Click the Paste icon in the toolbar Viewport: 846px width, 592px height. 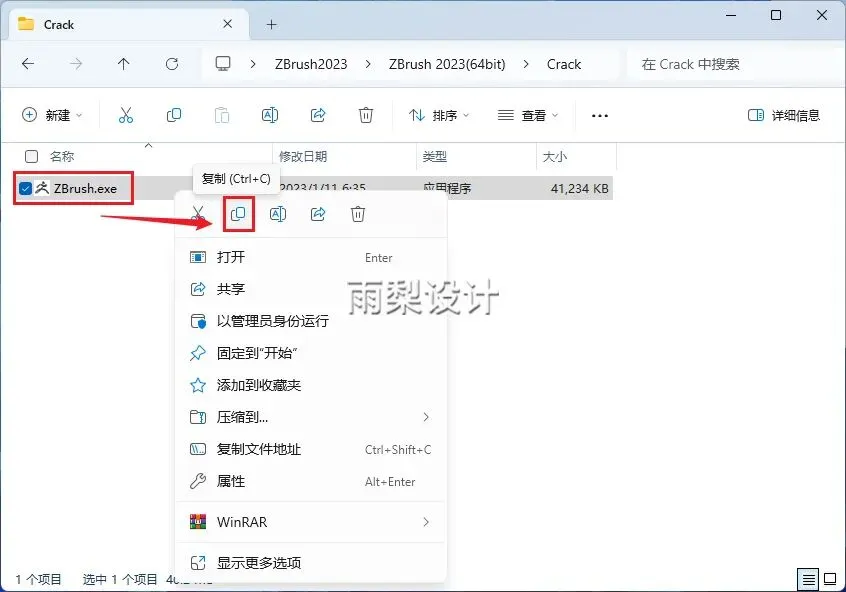pyautogui.click(x=222, y=115)
